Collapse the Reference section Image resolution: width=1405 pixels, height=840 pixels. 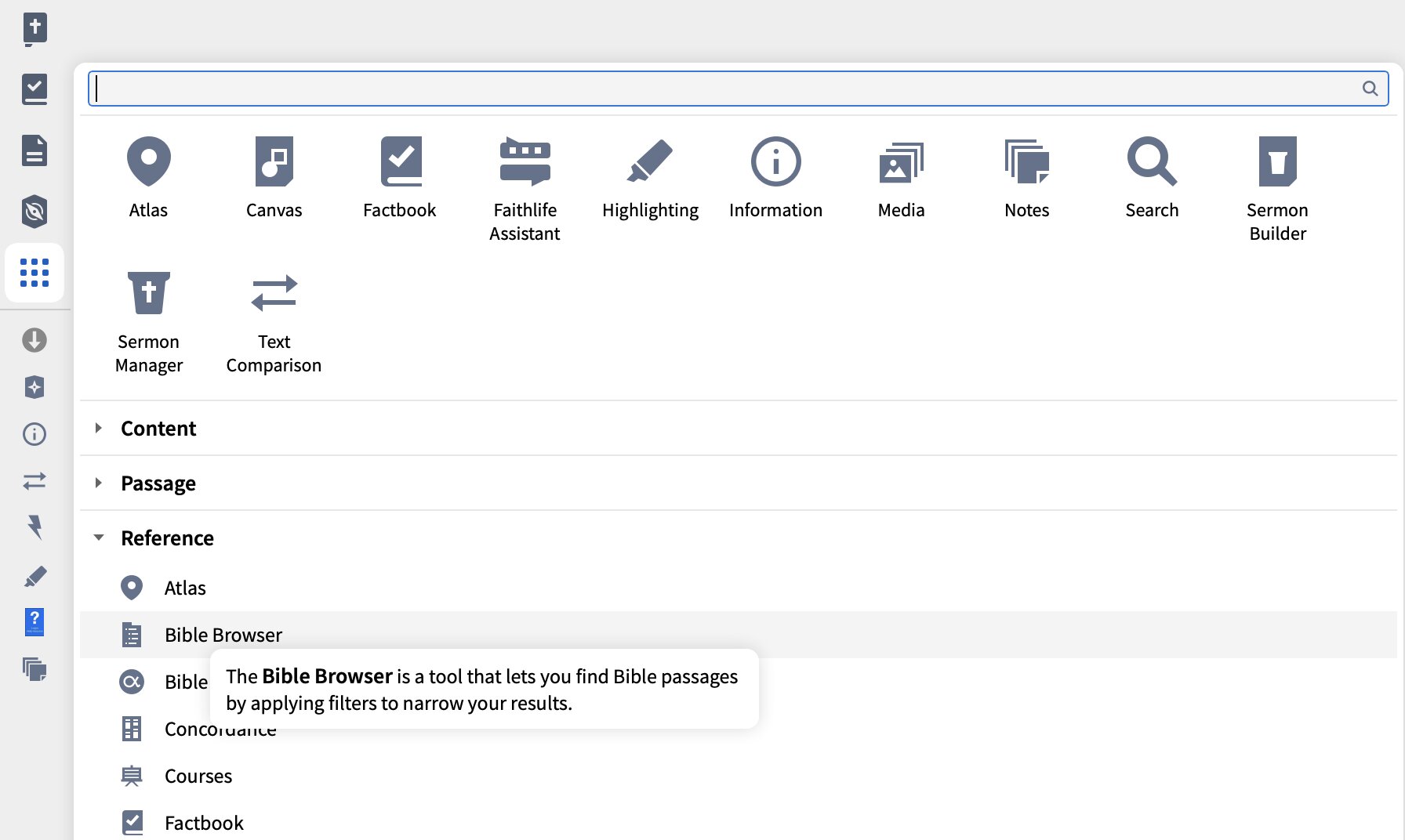click(738, 538)
